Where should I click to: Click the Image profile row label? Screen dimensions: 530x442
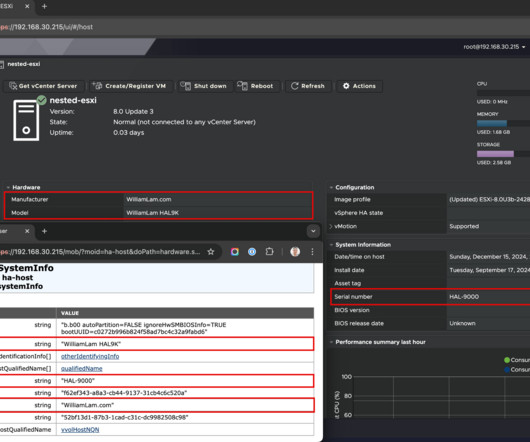(x=352, y=199)
